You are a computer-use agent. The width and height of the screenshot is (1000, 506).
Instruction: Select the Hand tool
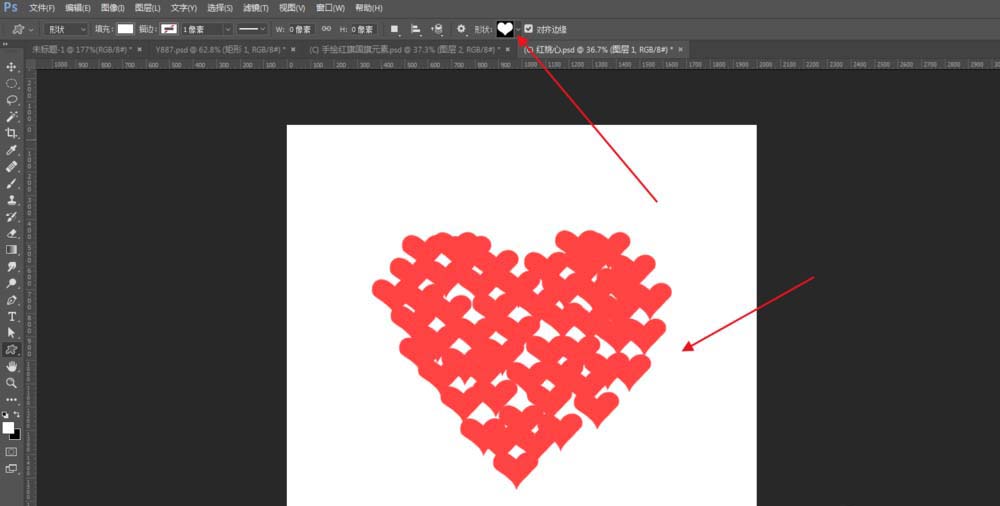[12, 366]
